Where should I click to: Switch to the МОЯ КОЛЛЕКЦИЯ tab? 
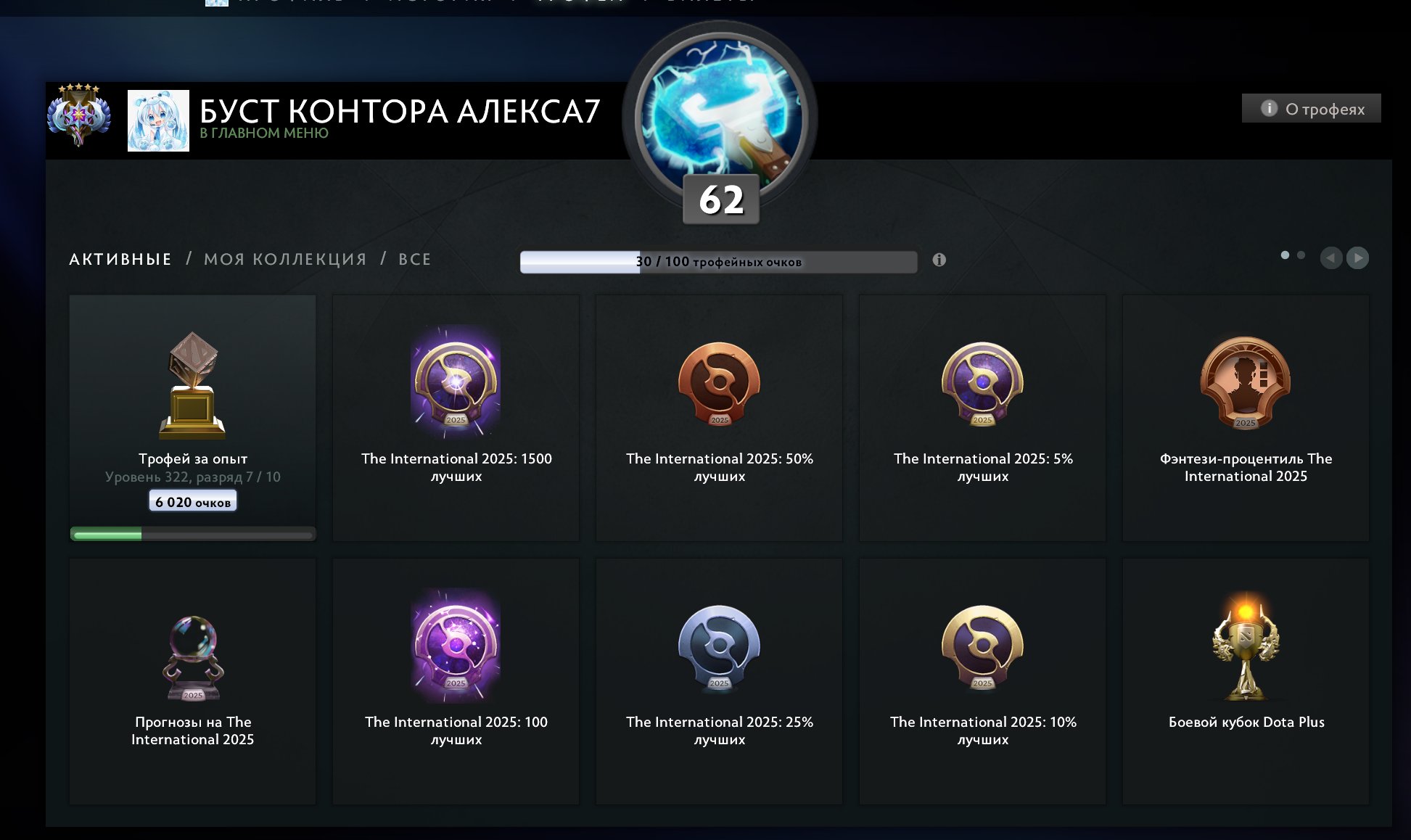(285, 259)
